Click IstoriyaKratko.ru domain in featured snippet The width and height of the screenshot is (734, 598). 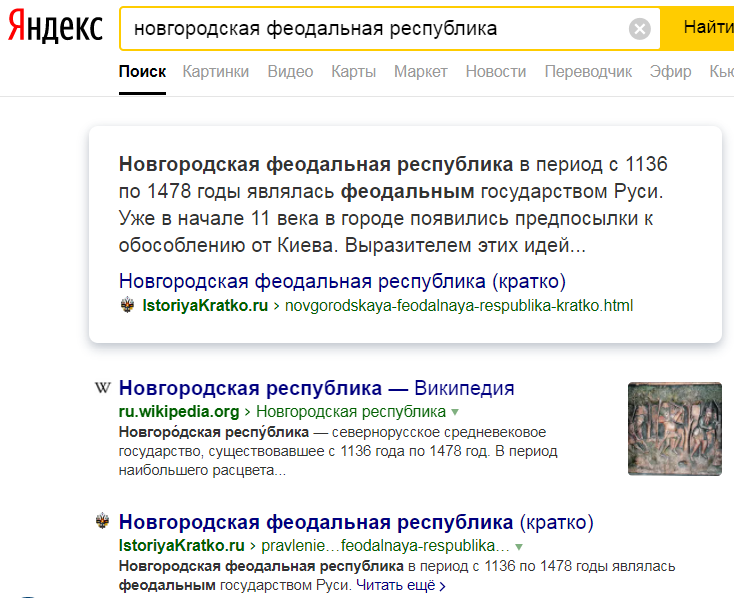(205, 305)
